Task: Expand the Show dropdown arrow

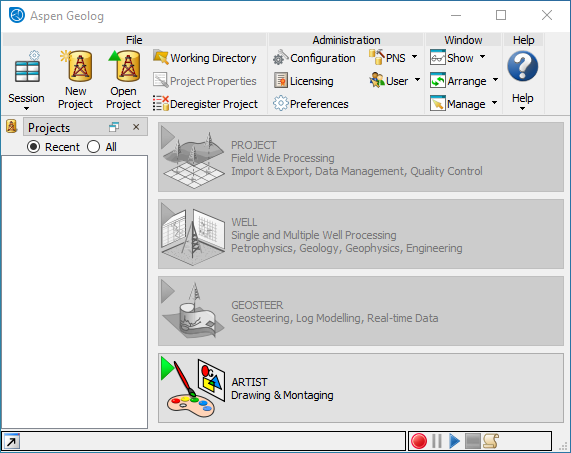Action: [483, 57]
